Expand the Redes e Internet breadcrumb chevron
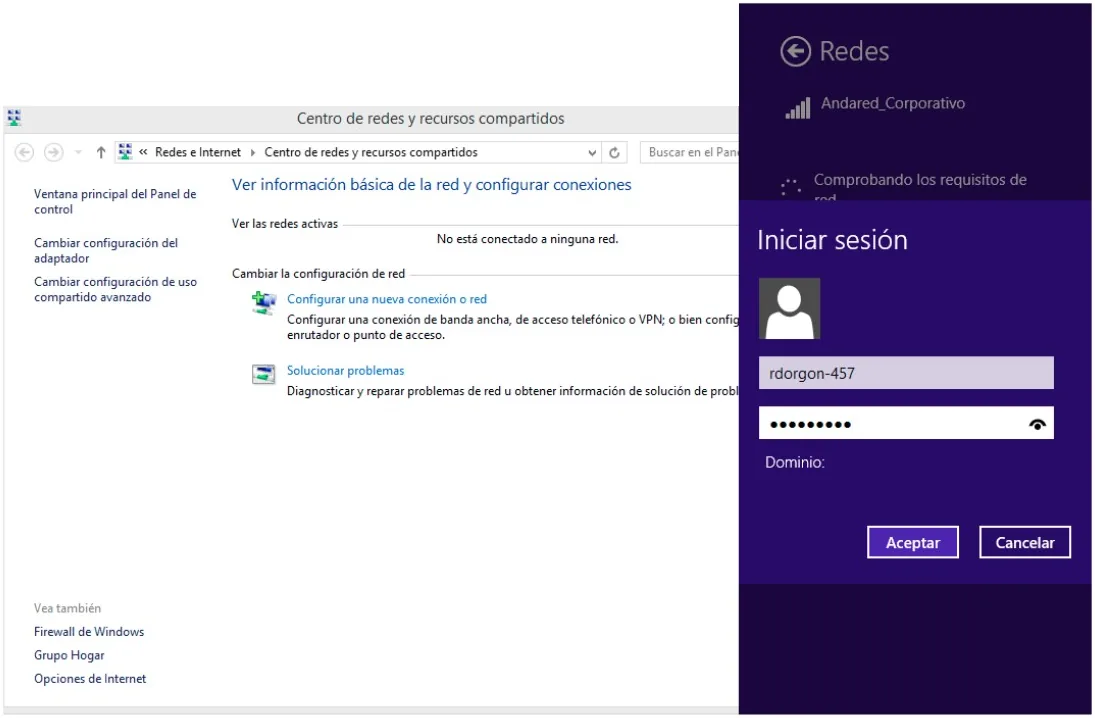1095x718 pixels. point(253,152)
